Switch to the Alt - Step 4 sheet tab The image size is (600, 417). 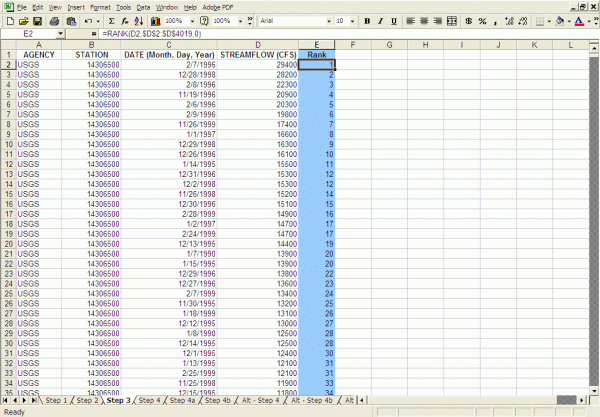261,400
